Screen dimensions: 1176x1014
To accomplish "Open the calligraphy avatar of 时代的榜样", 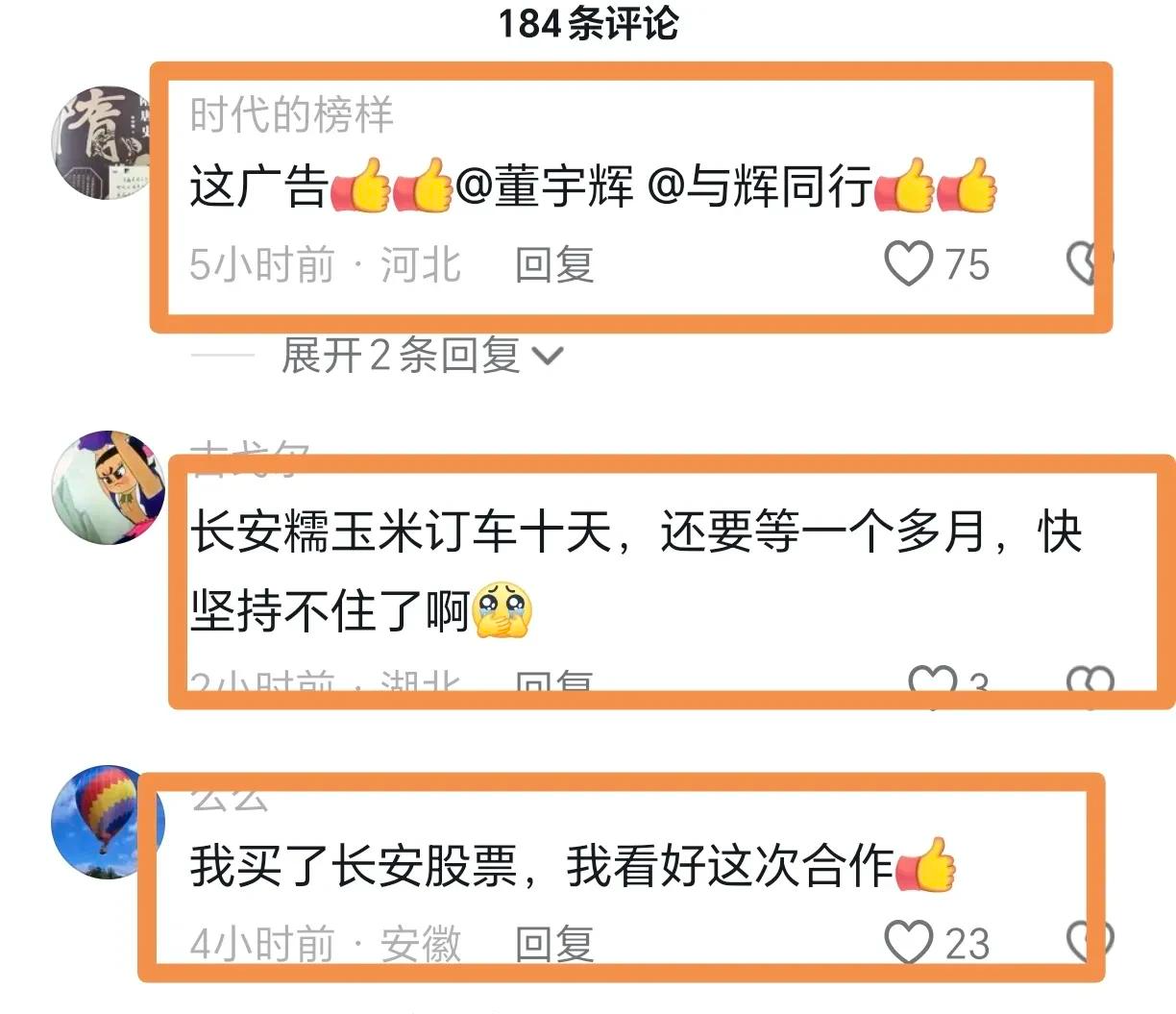I will [101, 142].
